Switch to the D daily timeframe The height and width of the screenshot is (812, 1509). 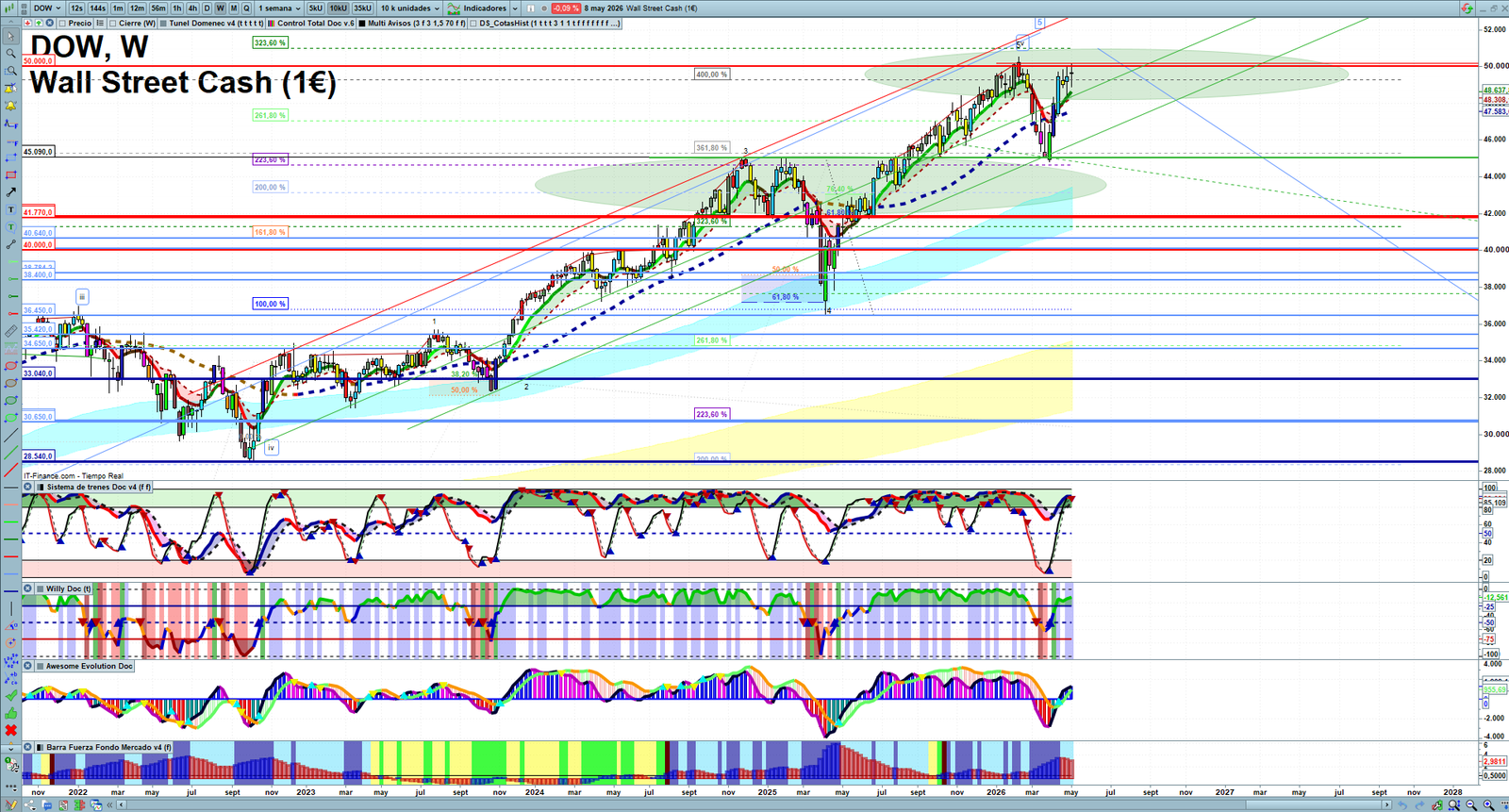207,8
